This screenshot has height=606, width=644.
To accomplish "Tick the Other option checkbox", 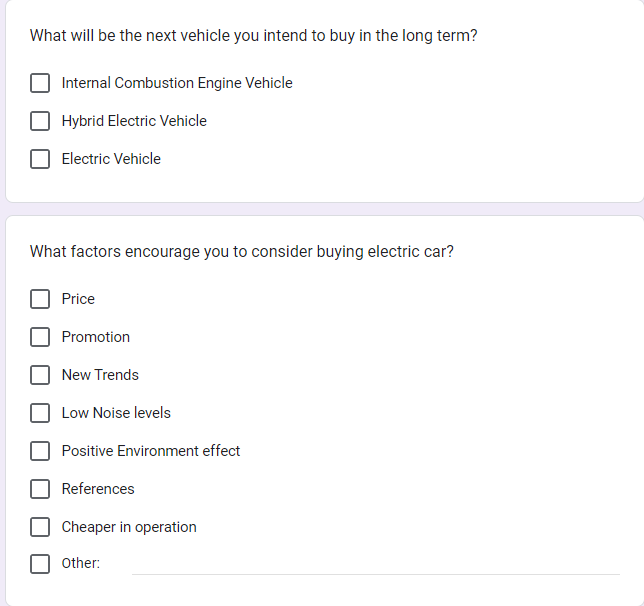I will click(x=40, y=564).
